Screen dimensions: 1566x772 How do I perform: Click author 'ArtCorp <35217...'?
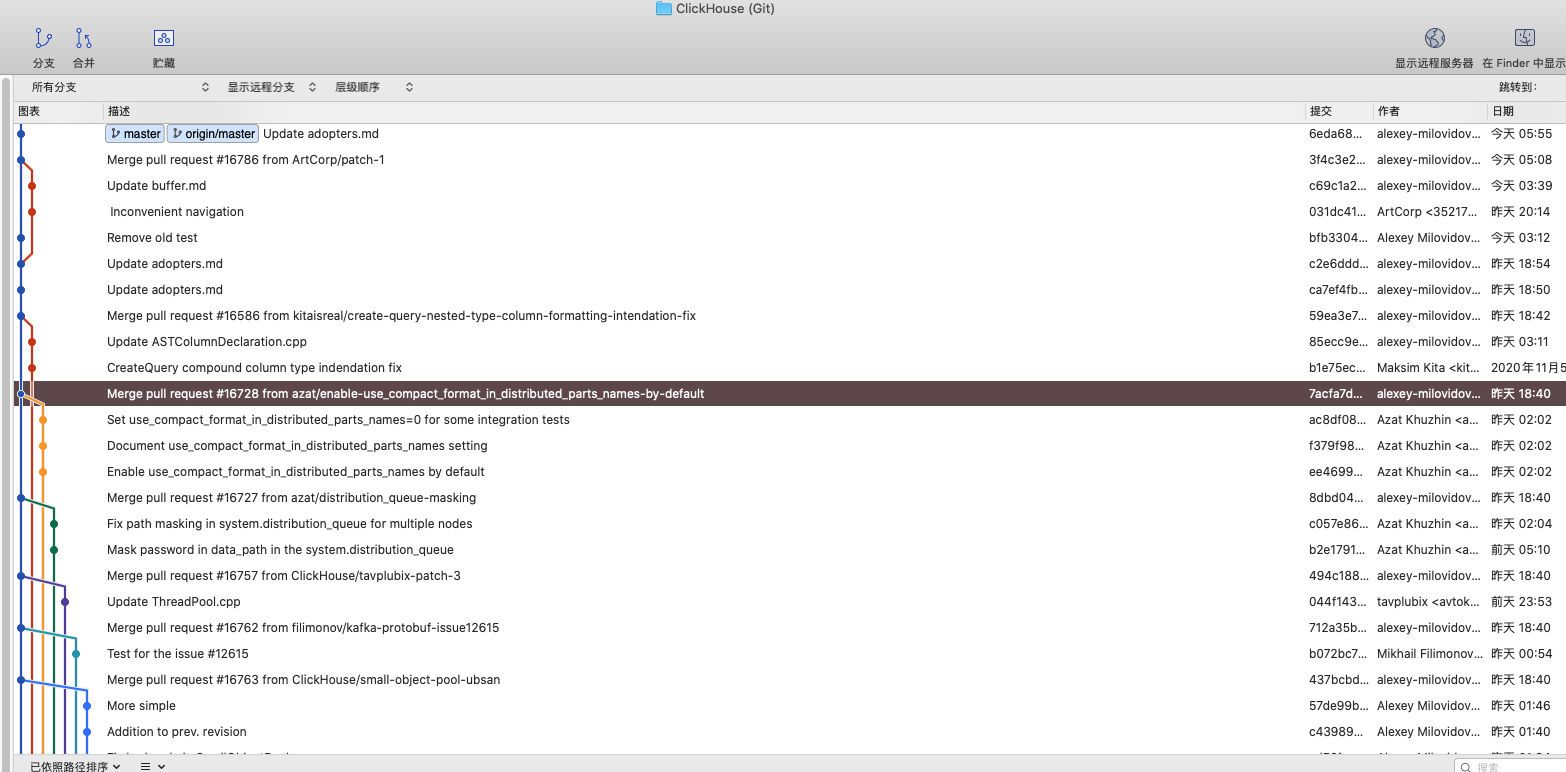(x=1427, y=212)
